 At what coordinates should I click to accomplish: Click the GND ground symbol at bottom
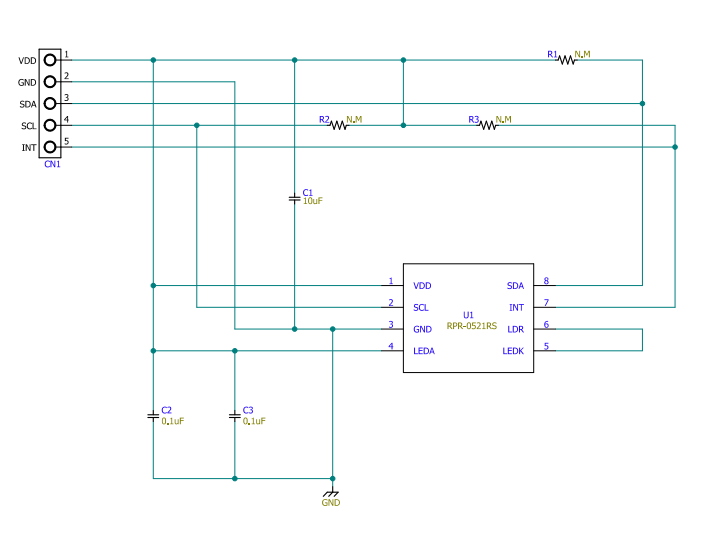point(331,493)
